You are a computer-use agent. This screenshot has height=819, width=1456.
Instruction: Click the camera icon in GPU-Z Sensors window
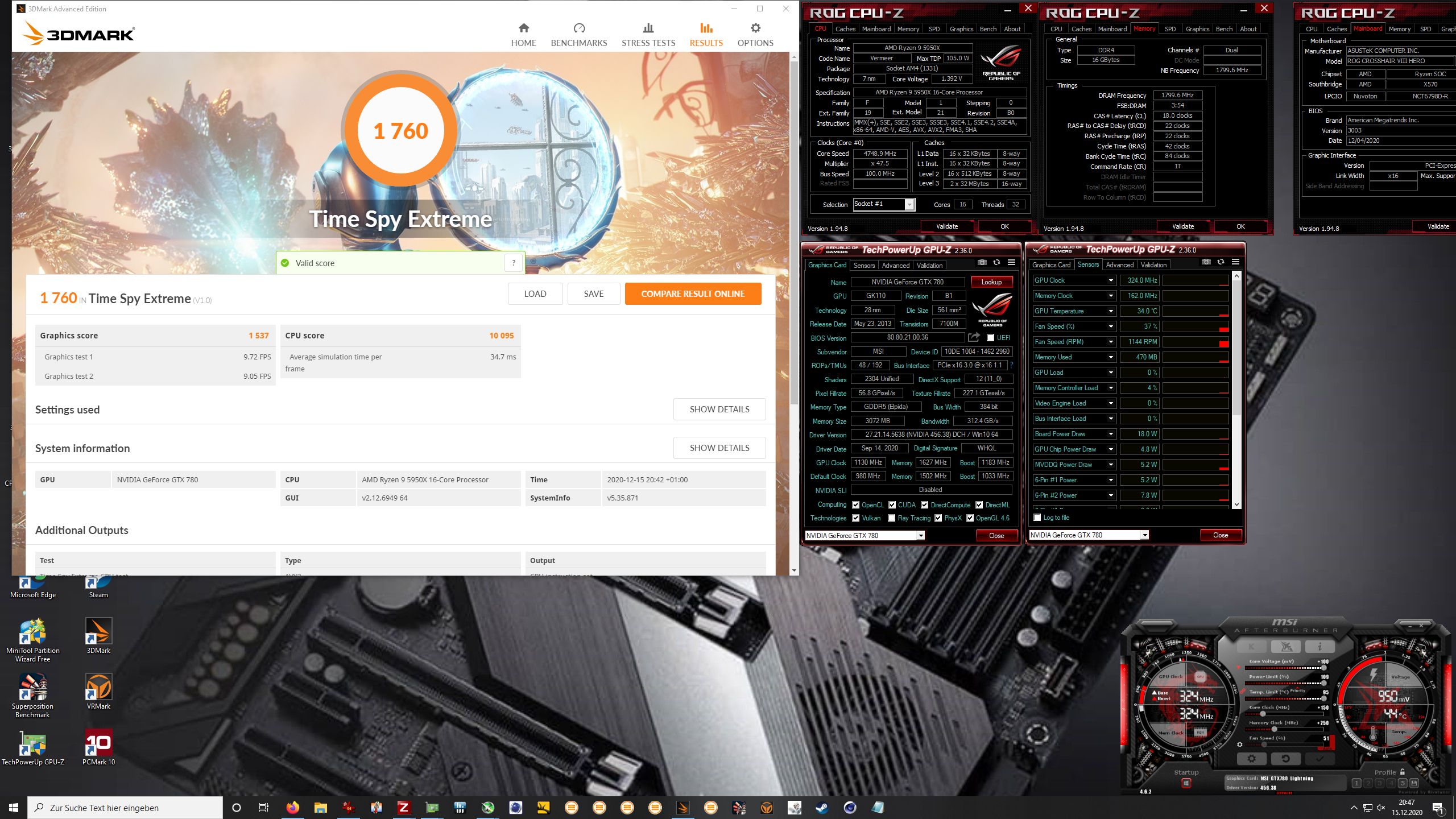pyautogui.click(x=1206, y=262)
